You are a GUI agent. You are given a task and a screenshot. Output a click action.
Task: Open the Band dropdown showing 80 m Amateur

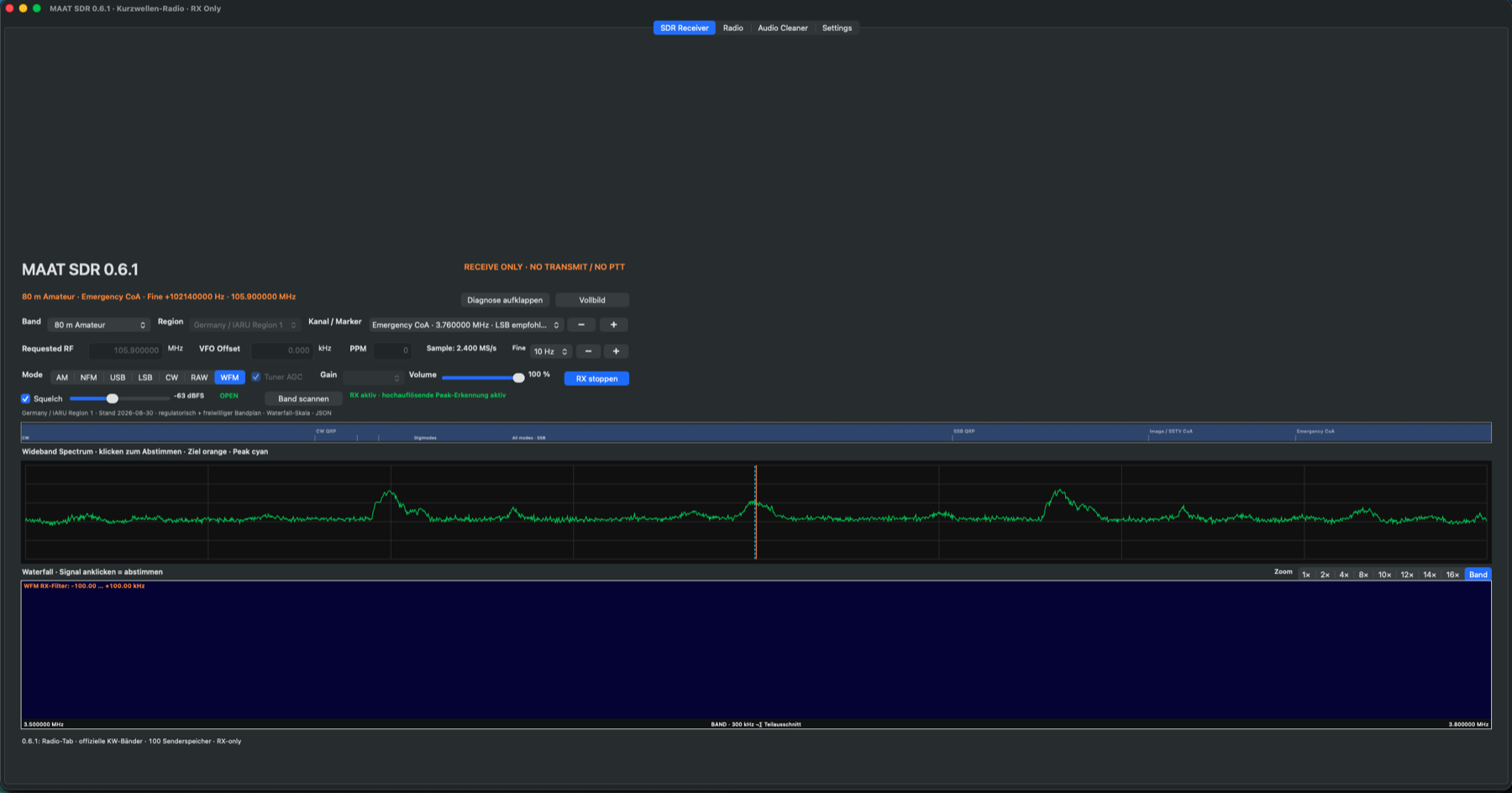tap(99, 325)
